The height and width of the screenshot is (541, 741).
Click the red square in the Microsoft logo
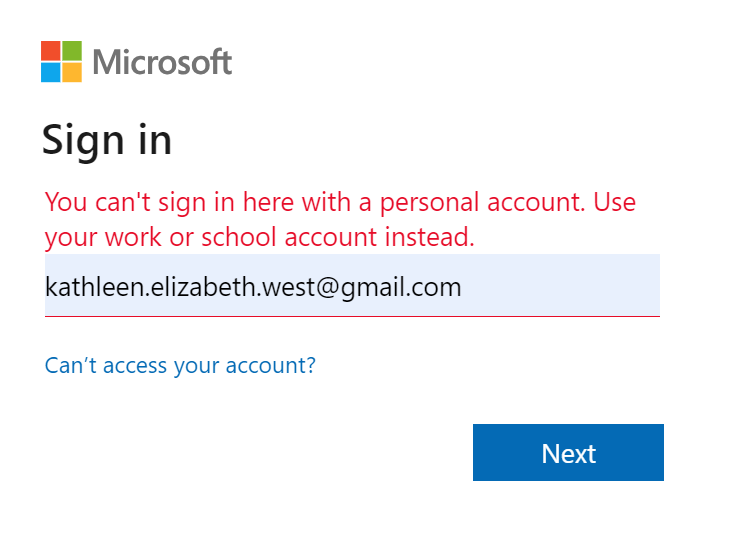pyautogui.click(x=50, y=51)
